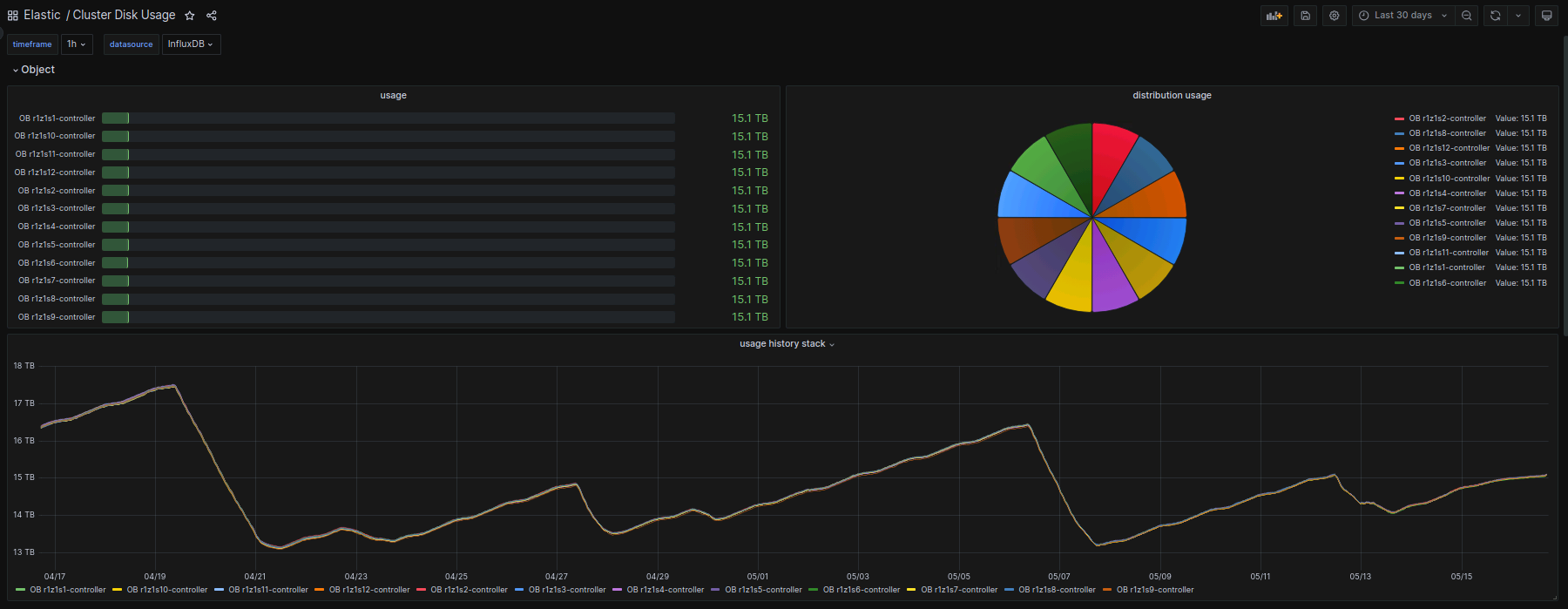The width and height of the screenshot is (1568, 609).
Task: Open the InfluxDB datasource dropdown
Action: coord(191,44)
